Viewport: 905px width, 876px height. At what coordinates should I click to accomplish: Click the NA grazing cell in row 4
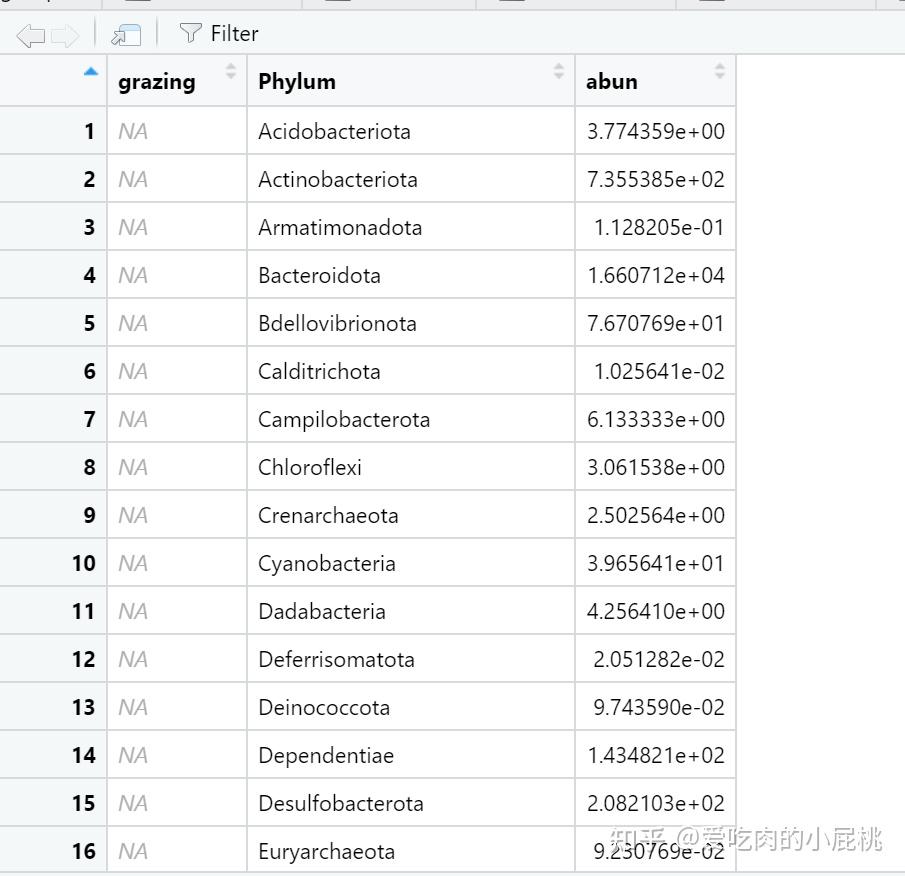[x=177, y=275]
